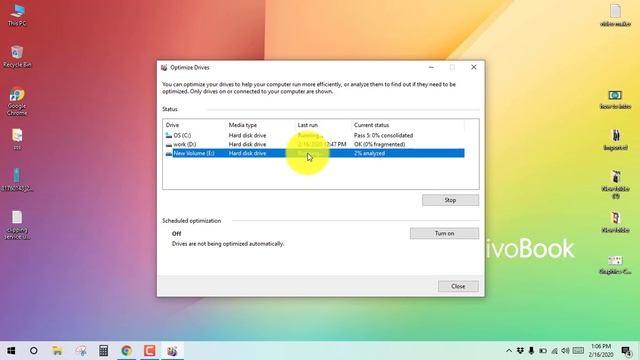Click the '2% analyzed' status cell
Image resolution: width=640 pixels, height=360 pixels.
click(369, 153)
